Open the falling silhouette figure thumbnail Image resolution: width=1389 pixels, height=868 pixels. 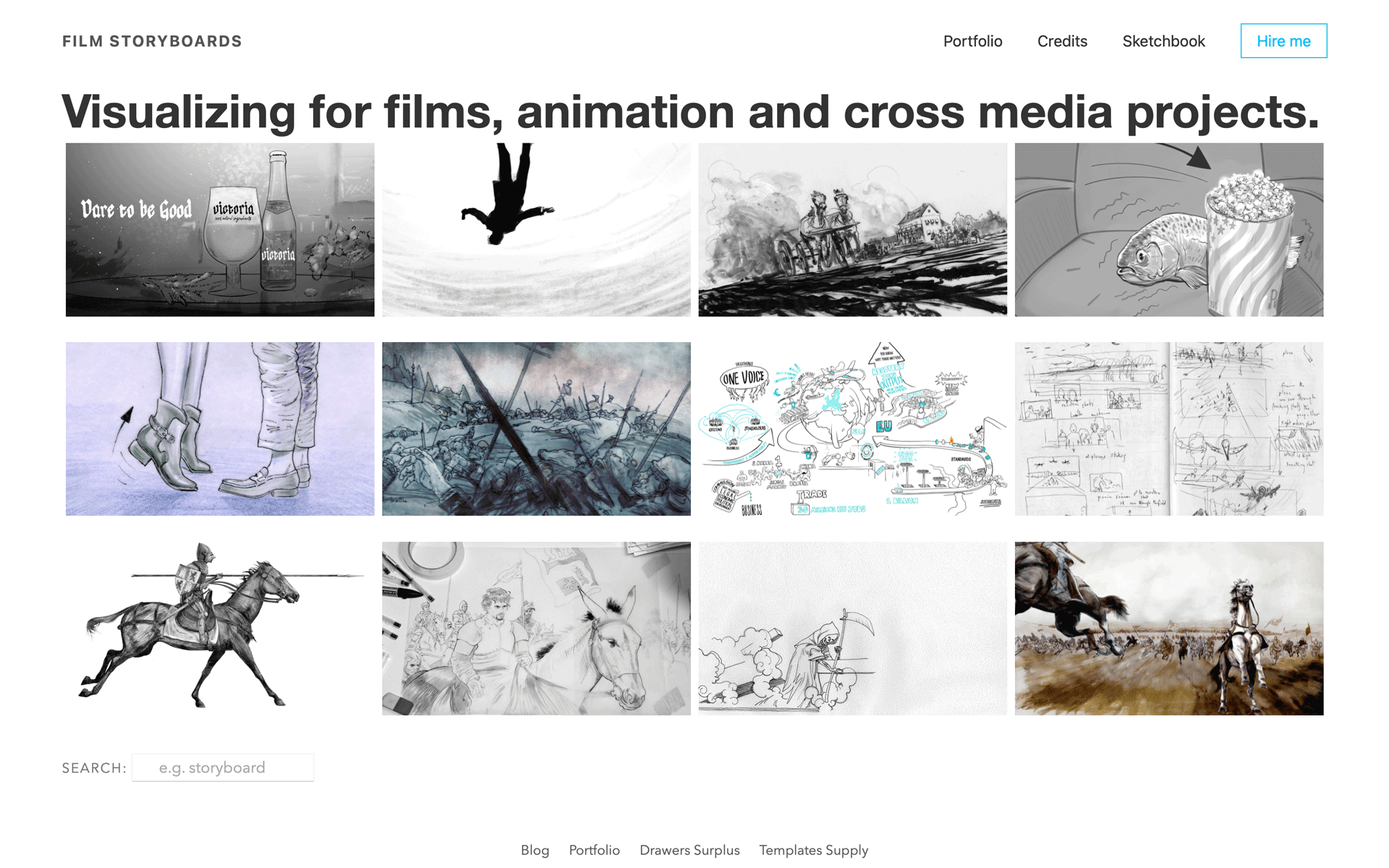[x=536, y=229]
